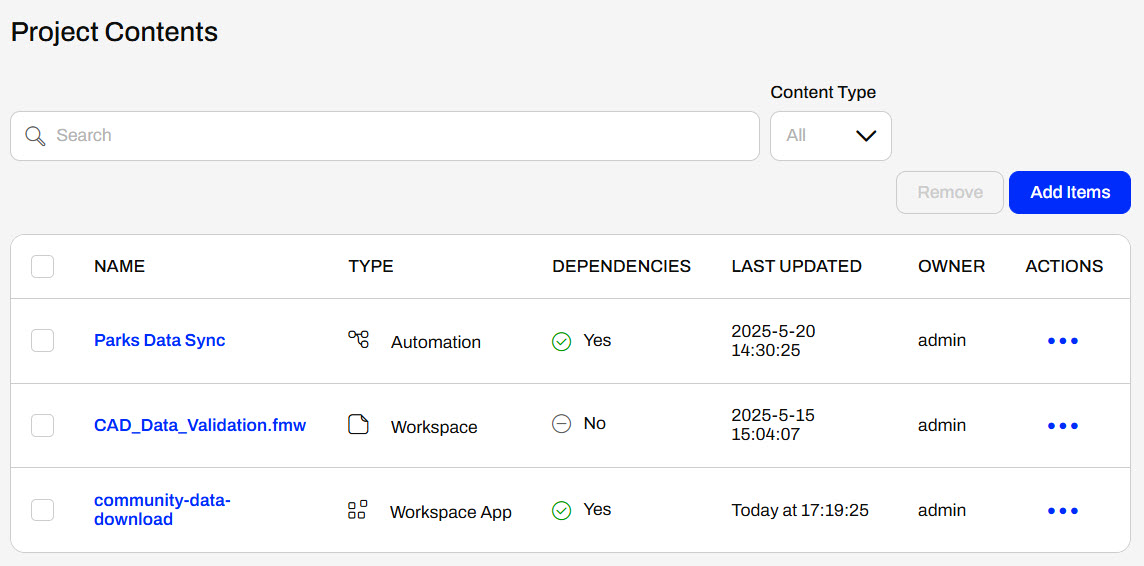Image resolution: width=1144 pixels, height=566 pixels.
Task: Open the Parks Data Sync link
Action: (x=160, y=340)
